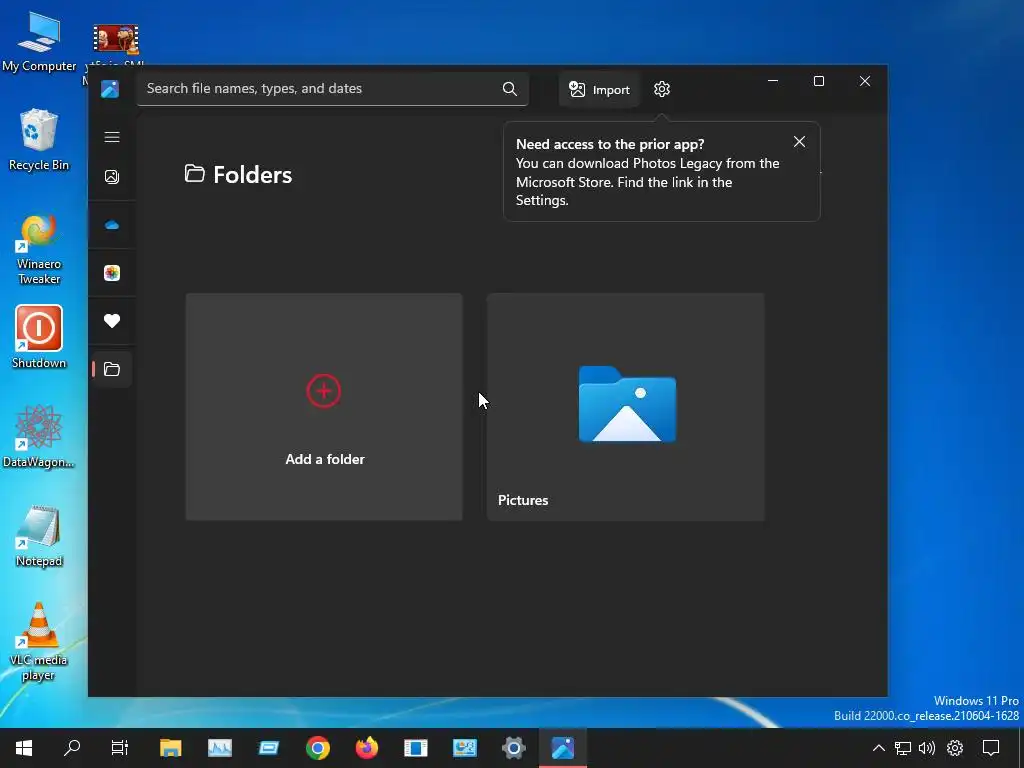This screenshot has width=1024, height=768.
Task: Select Recycle Bin desktop icon
Action: click(x=39, y=140)
